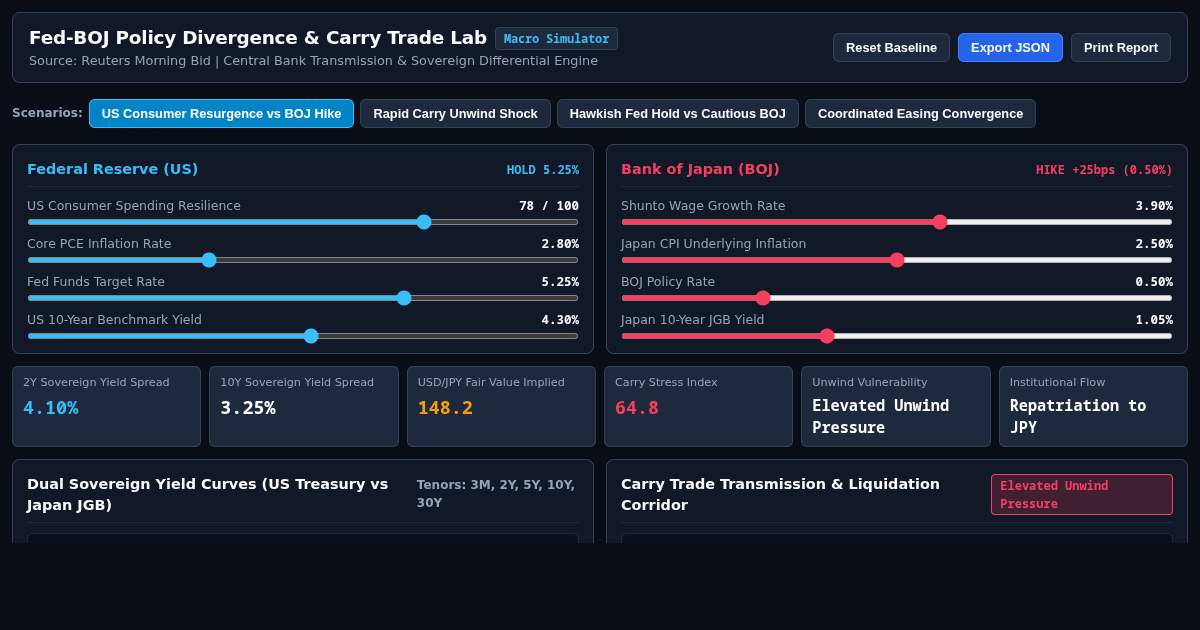Viewport: 1200px width, 630px height.
Task: Click the HOLD 5.25% Fed status
Action: coord(543,170)
